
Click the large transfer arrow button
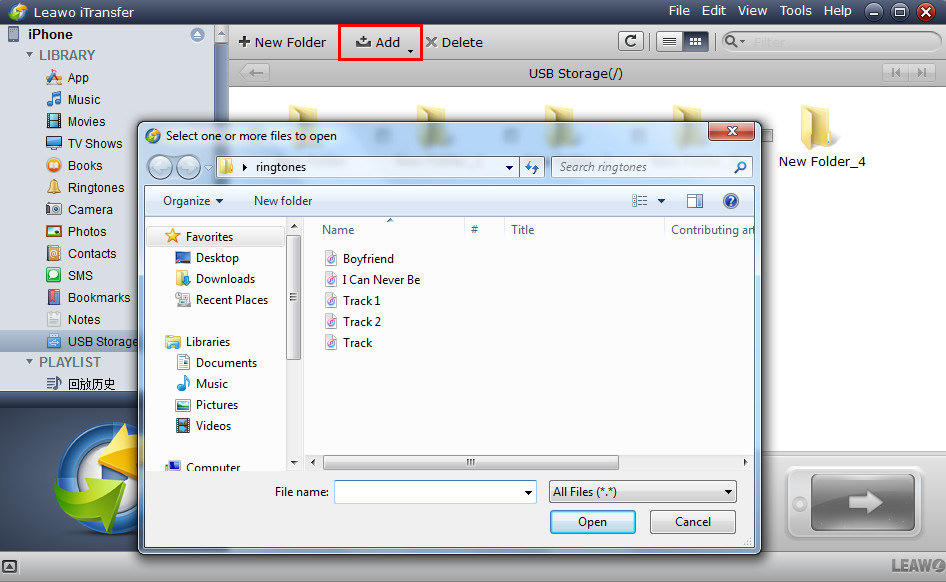coord(863,502)
